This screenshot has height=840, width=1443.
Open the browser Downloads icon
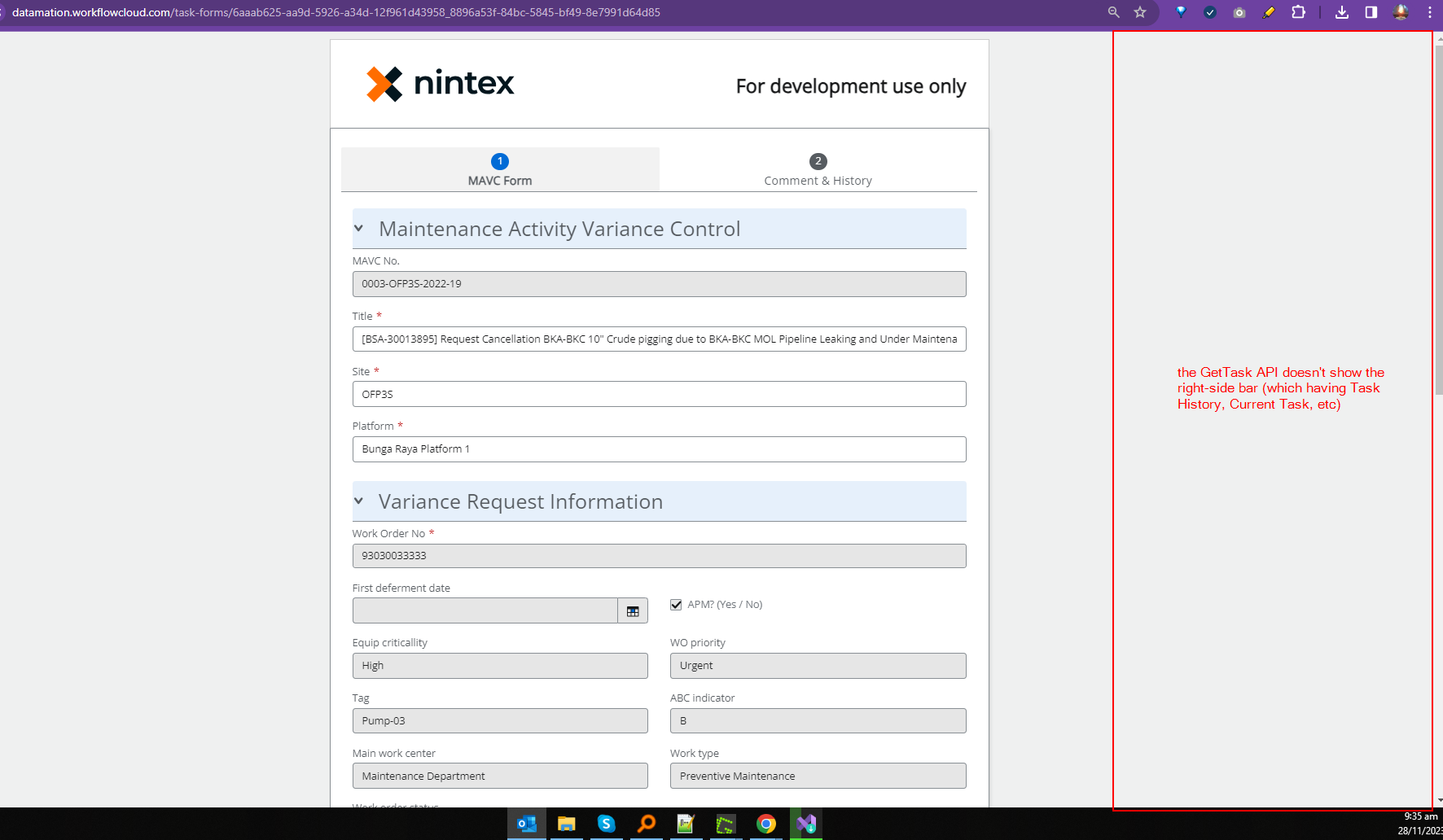click(1342, 12)
